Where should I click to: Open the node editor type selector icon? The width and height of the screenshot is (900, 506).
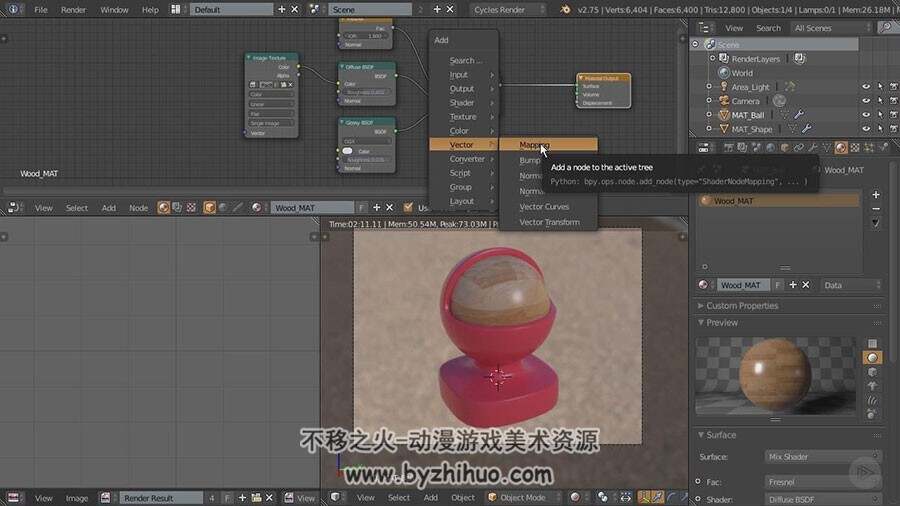13,208
